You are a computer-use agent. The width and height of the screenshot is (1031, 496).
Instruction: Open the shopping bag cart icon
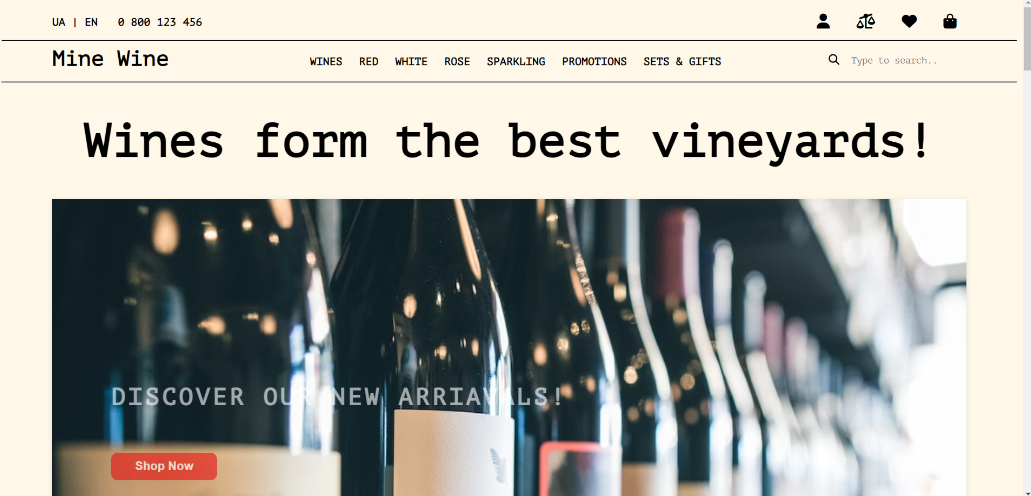(949, 22)
